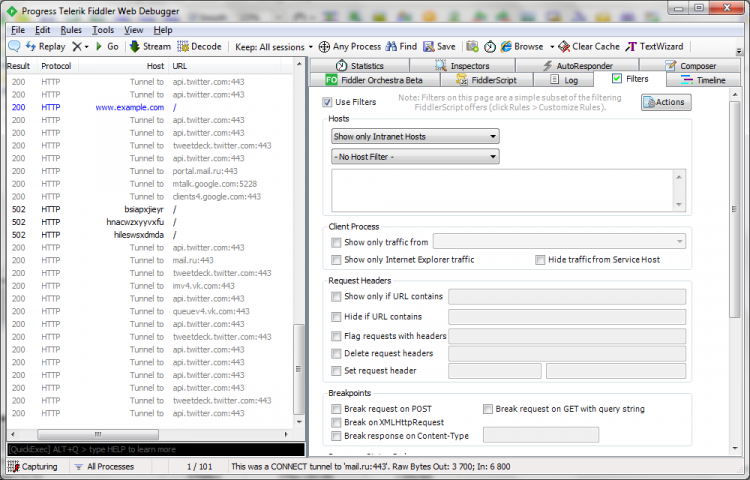
Task: Click the Remove (X) toolbar icon
Action: [77, 46]
